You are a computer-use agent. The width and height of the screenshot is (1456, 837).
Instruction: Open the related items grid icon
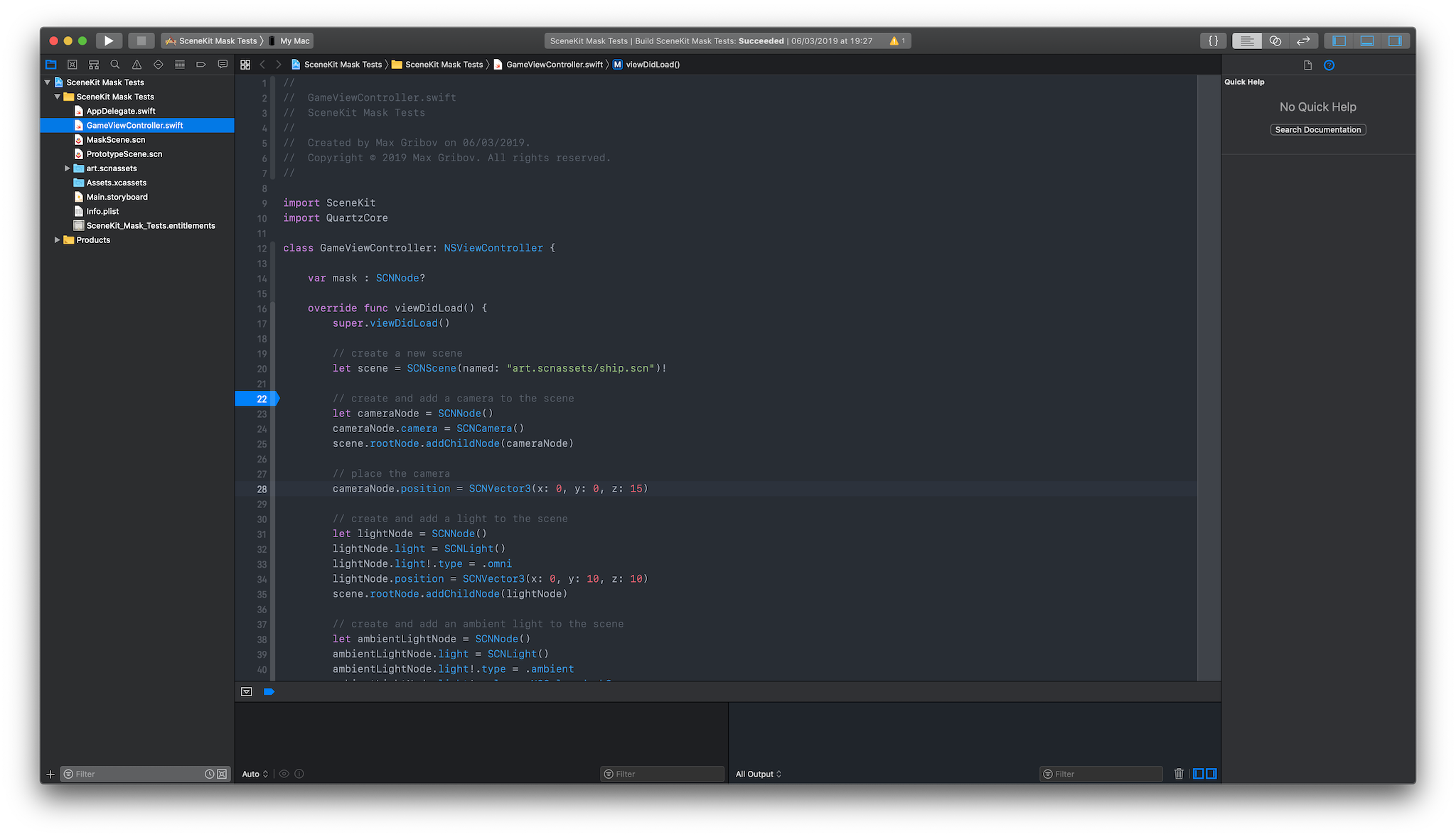pos(245,65)
